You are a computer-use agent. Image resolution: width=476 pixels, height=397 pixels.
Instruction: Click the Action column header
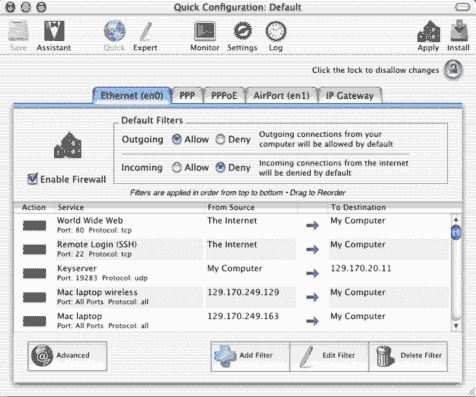pyautogui.click(x=34, y=207)
